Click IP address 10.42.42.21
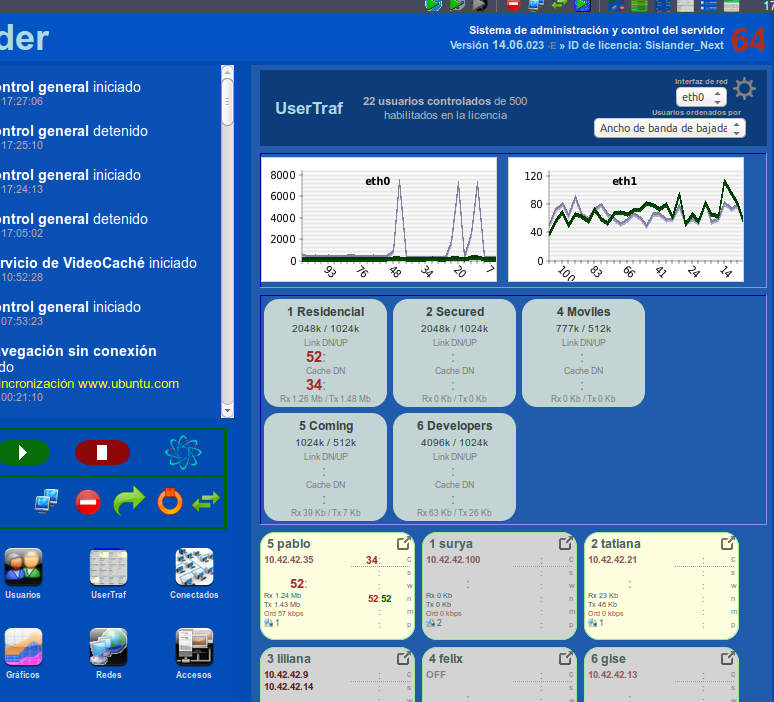 point(613,559)
